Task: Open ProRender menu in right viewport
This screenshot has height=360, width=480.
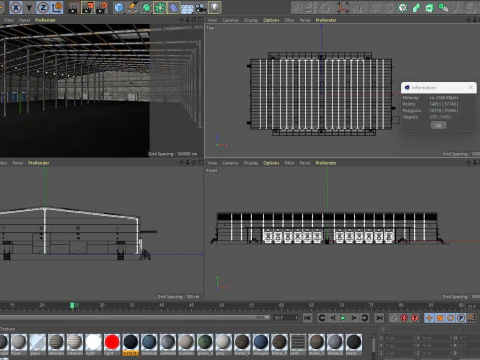Action: pyautogui.click(x=39, y=163)
